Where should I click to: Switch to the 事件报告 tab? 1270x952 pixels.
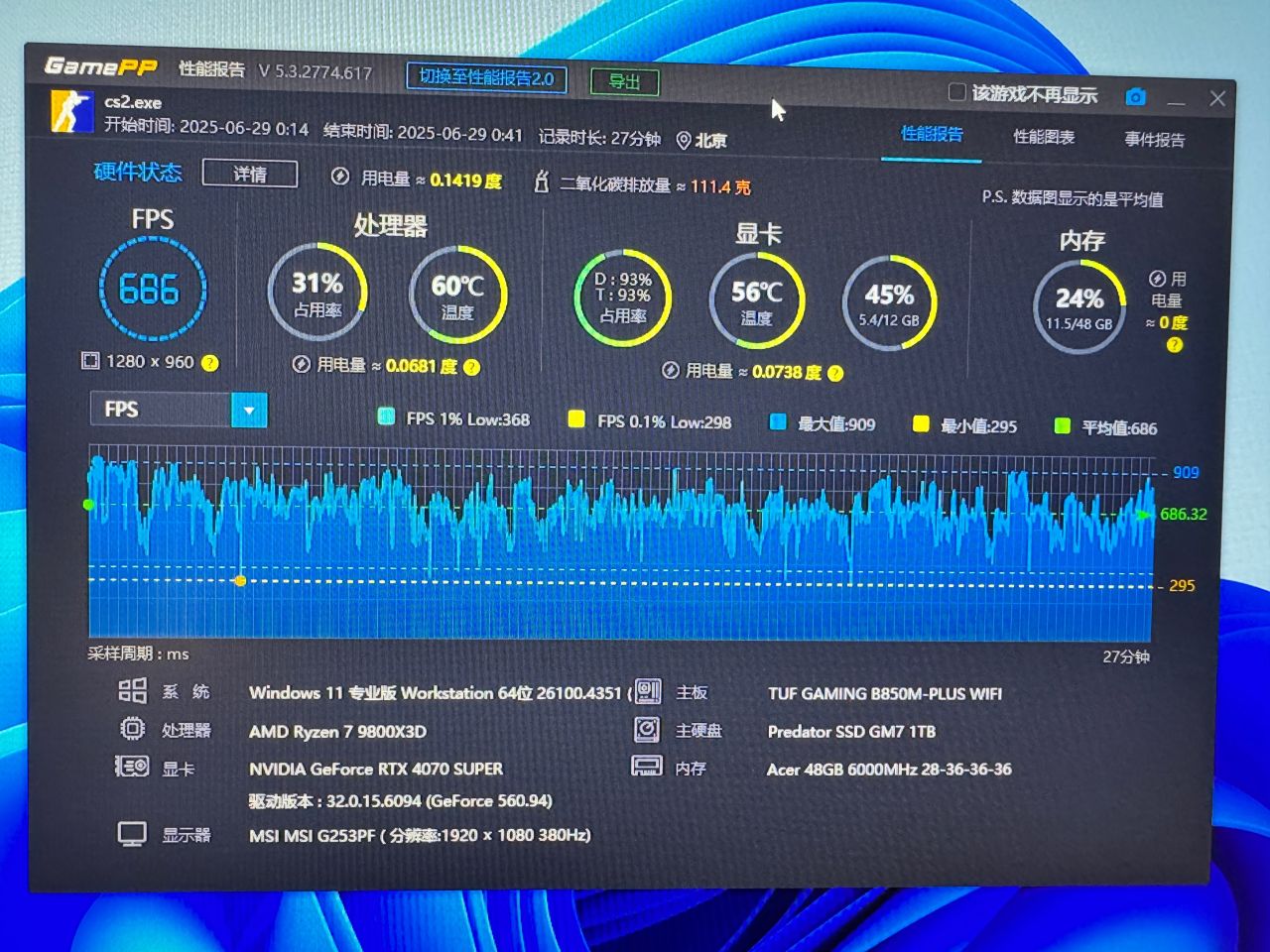(x=1155, y=140)
